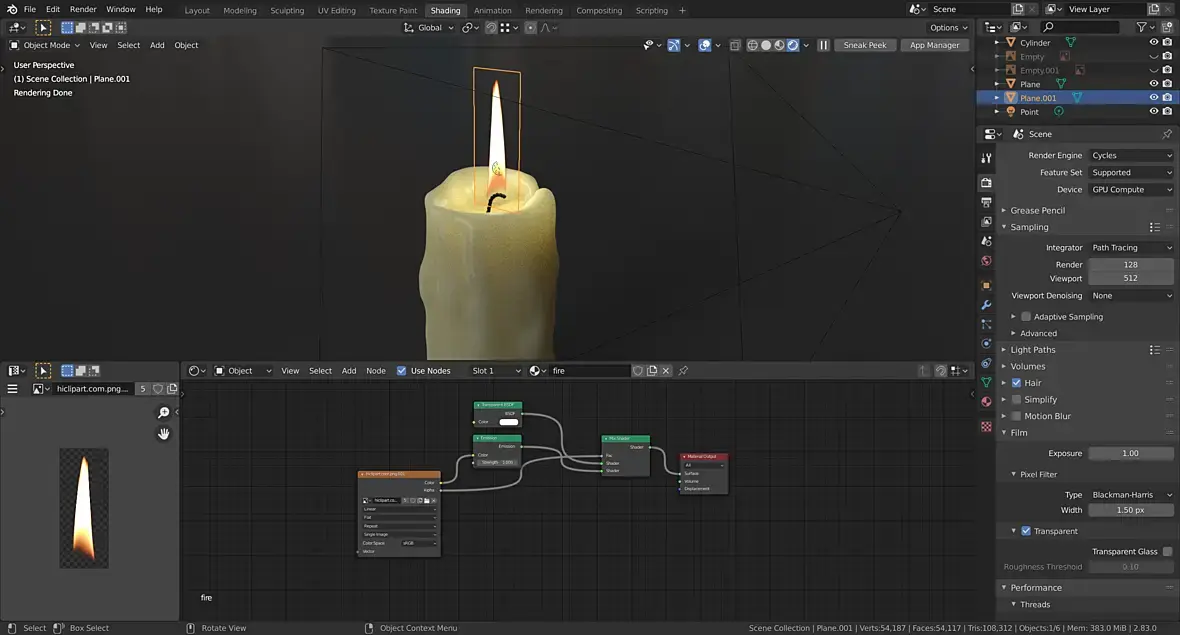Viewport: 1180px width, 635px height.
Task: Open the Modifier properties wrench icon
Action: click(x=986, y=305)
